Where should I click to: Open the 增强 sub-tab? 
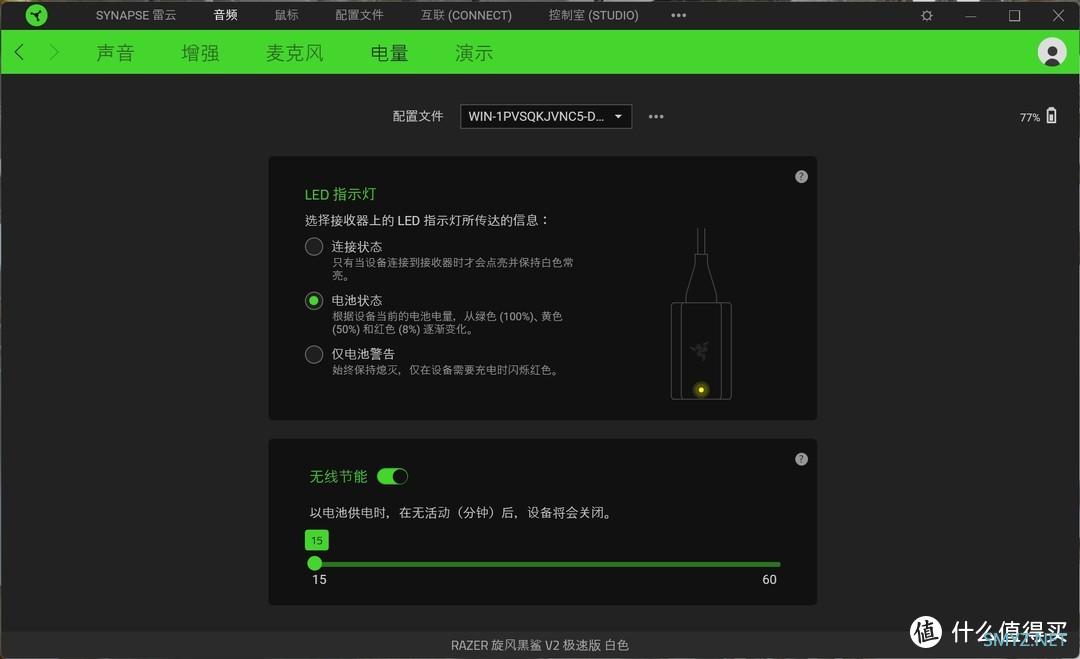[200, 52]
